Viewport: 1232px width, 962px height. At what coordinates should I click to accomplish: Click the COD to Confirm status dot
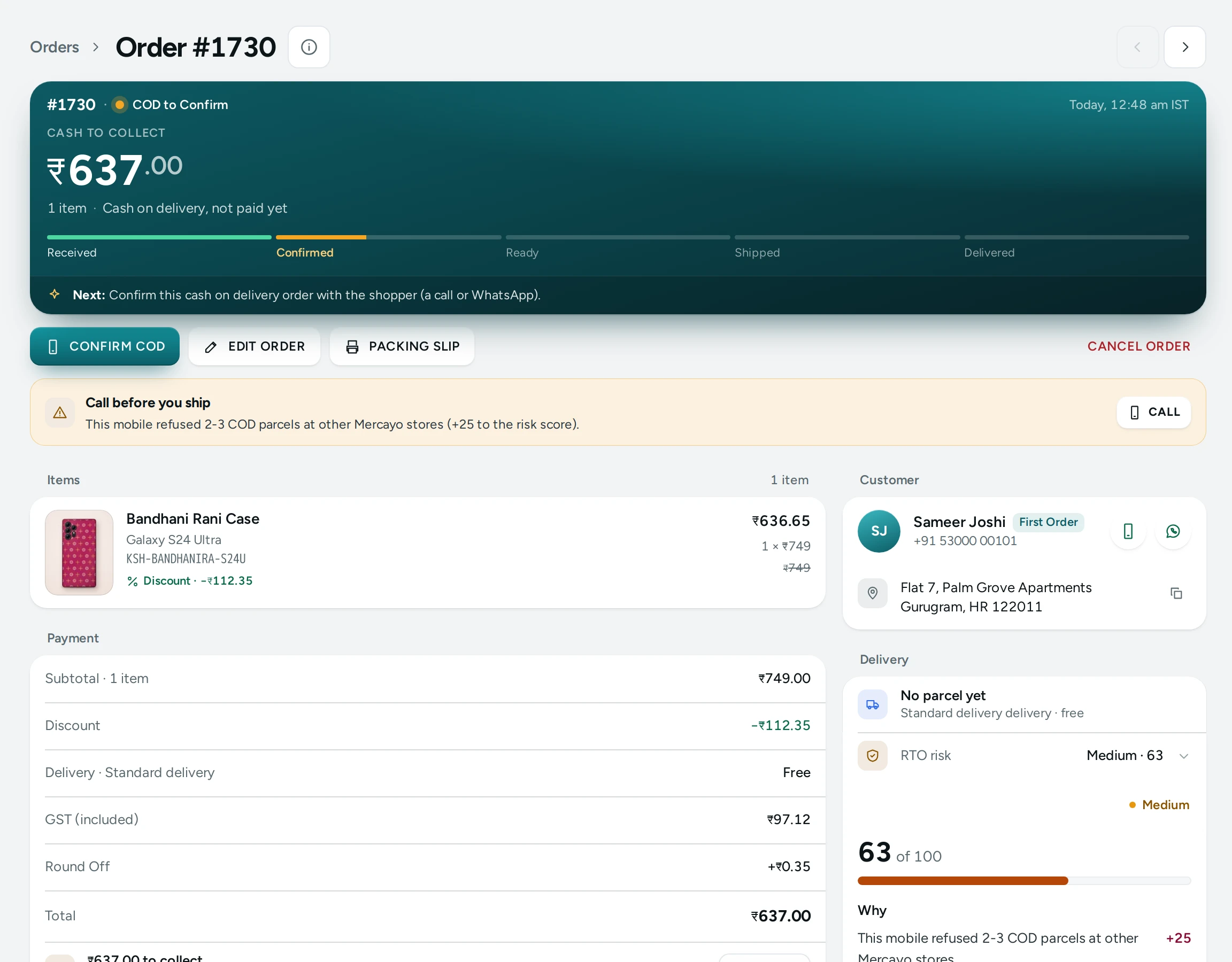[x=119, y=105]
